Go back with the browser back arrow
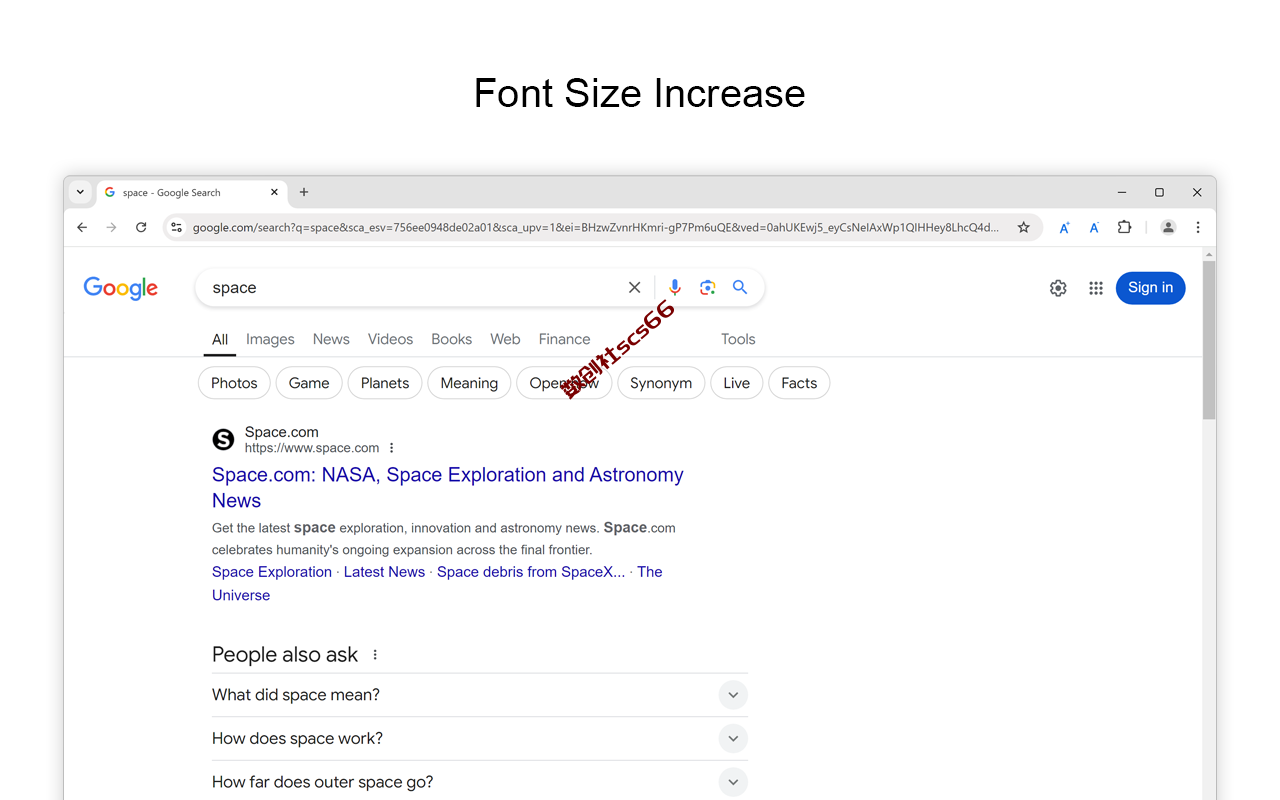 (82, 228)
